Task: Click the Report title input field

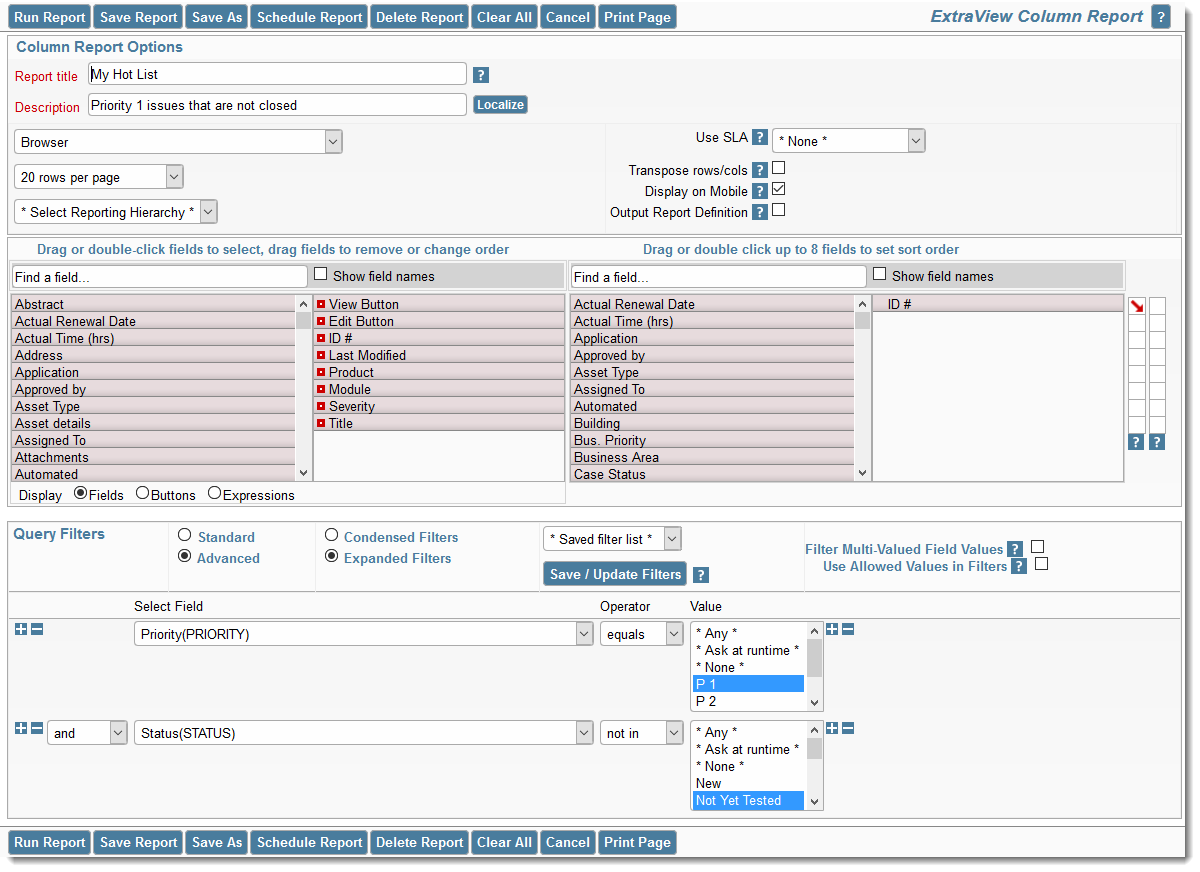Action: tap(277, 74)
